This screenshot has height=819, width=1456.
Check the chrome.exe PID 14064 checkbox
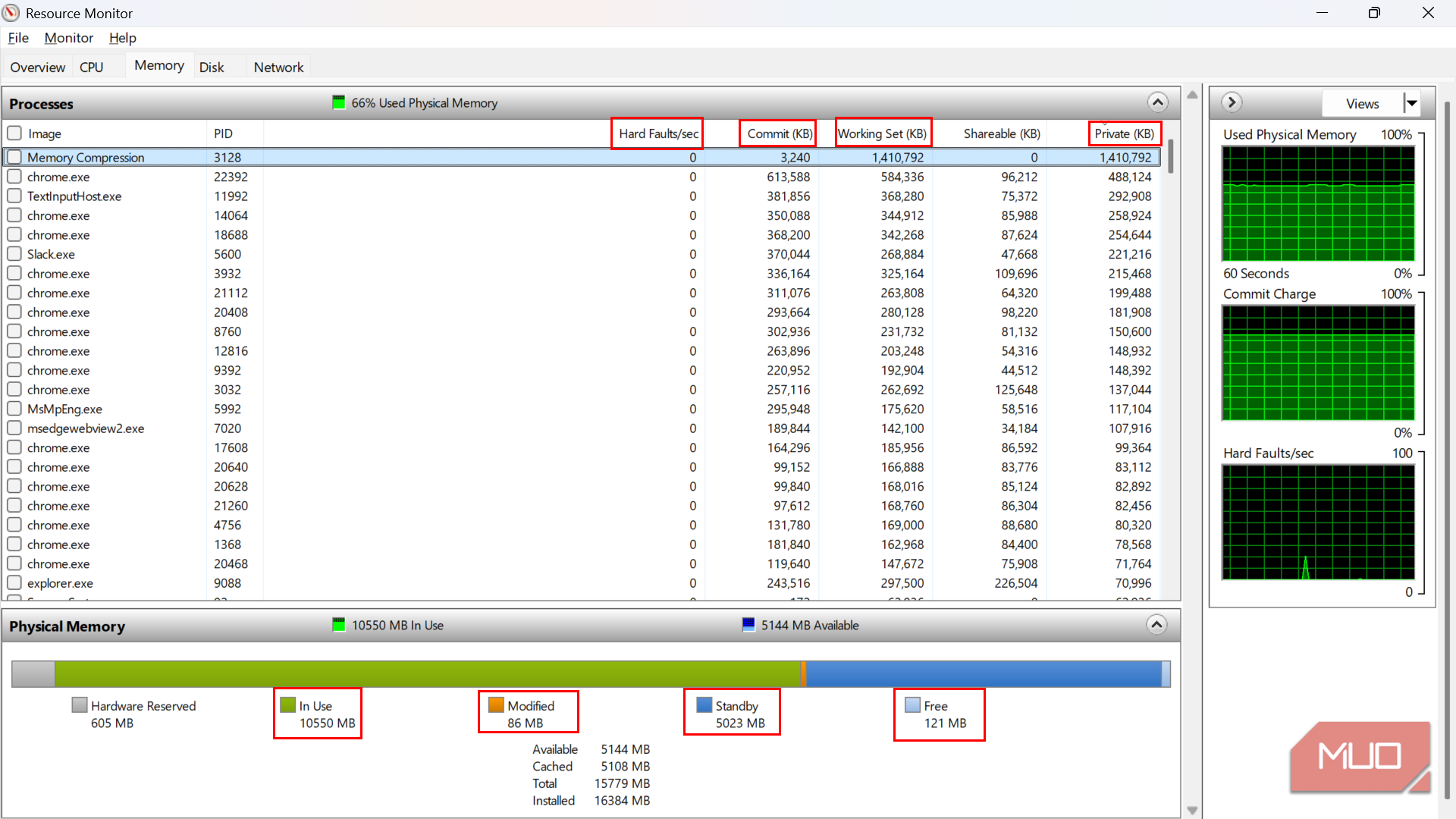pos(14,215)
